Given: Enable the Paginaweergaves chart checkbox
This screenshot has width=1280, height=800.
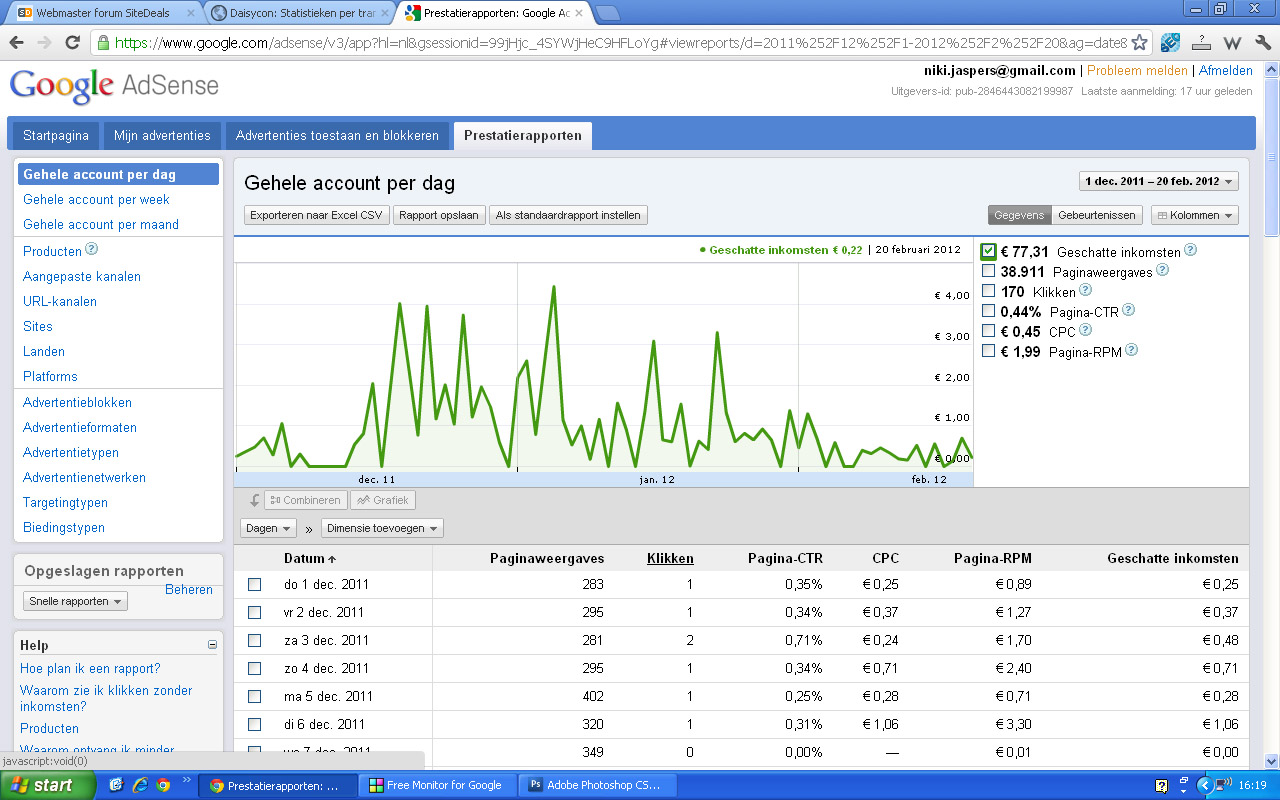Looking at the screenshot, I should (989, 271).
